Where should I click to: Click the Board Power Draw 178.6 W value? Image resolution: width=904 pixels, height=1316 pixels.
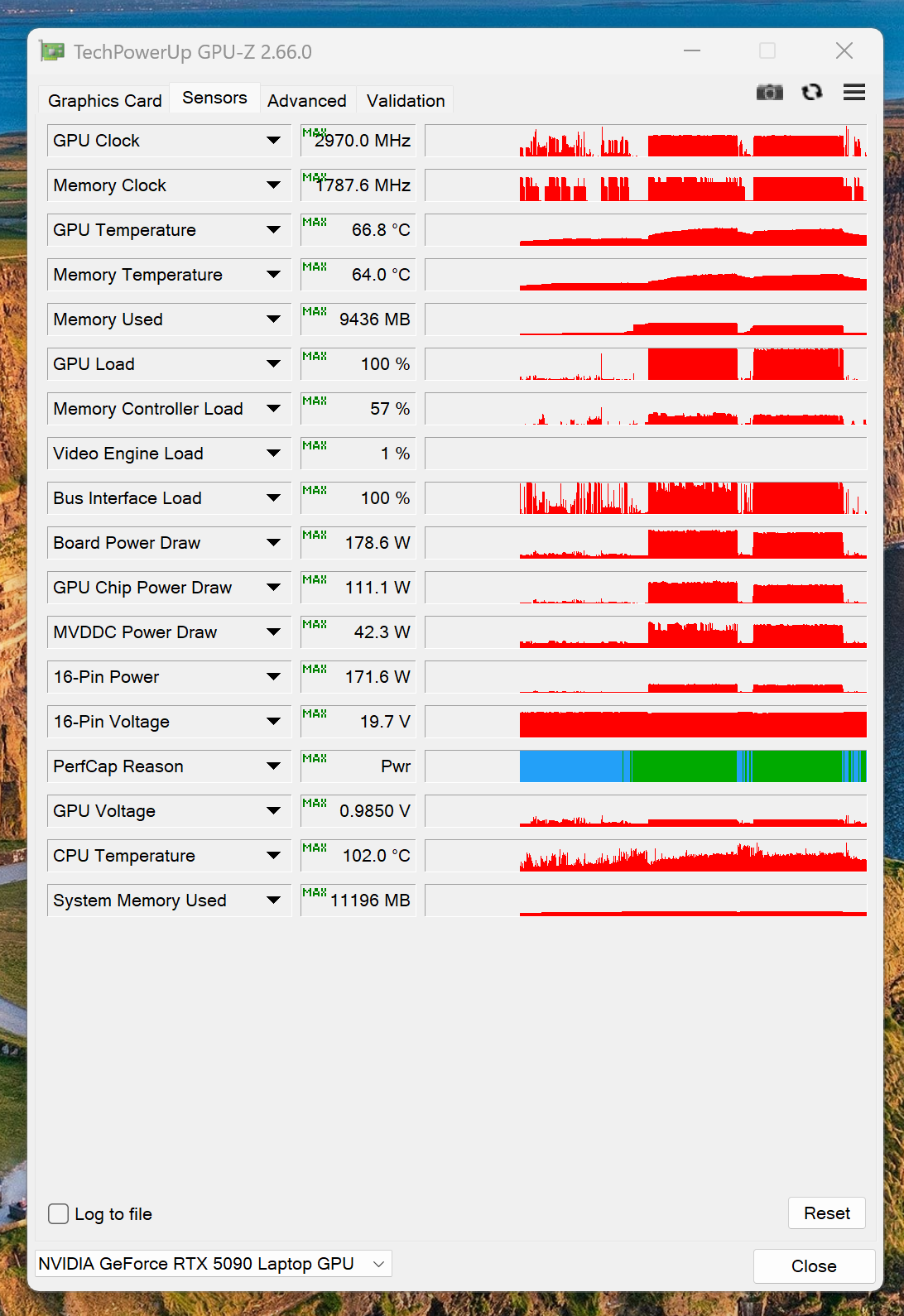point(358,543)
